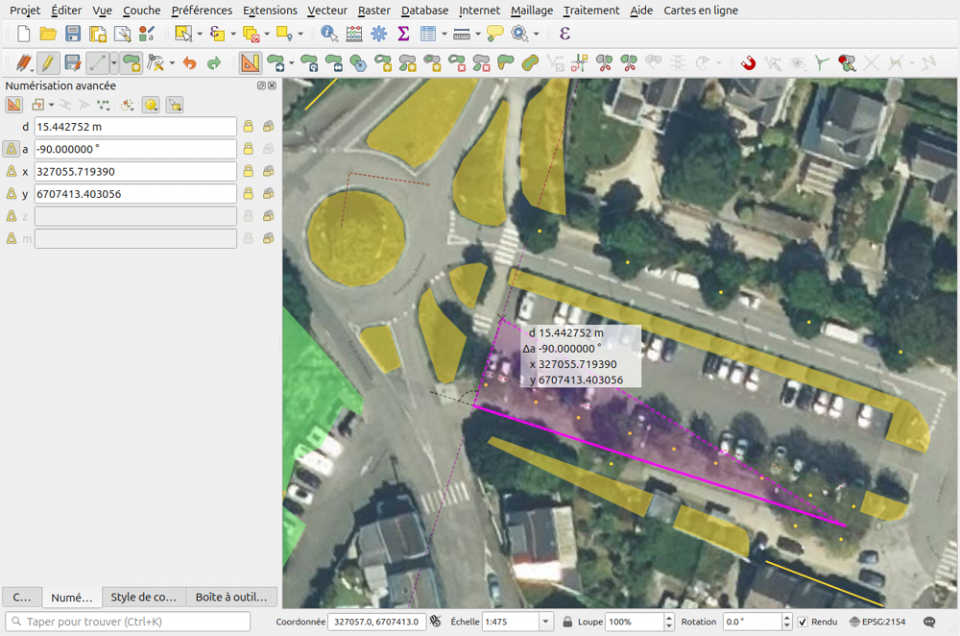Open the Field Calculator
This screenshot has width=960, height=636.
click(355, 33)
